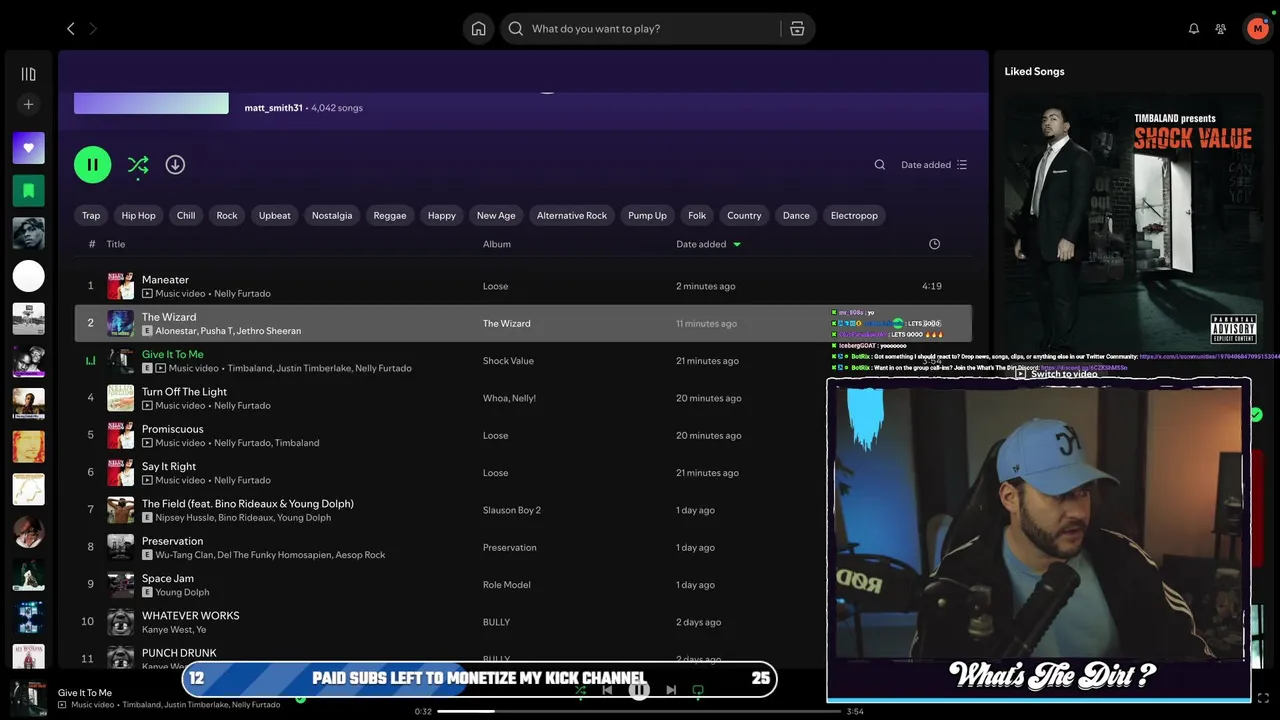Open Shock Value album link
This screenshot has width=1280, height=720.
click(508, 361)
